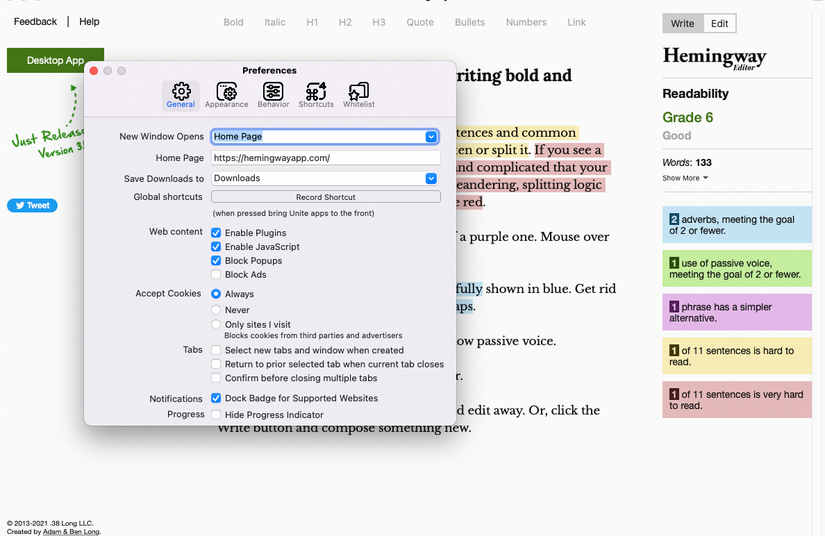Select Always for Accept Cookies
Image resolution: width=825 pixels, height=536 pixels.
[216, 294]
